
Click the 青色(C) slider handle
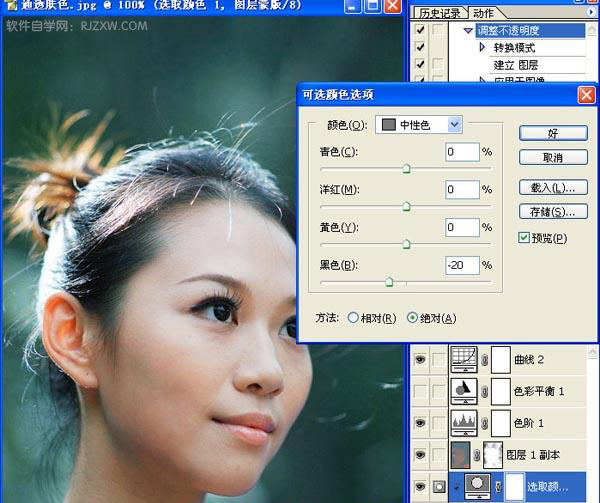coord(406,169)
